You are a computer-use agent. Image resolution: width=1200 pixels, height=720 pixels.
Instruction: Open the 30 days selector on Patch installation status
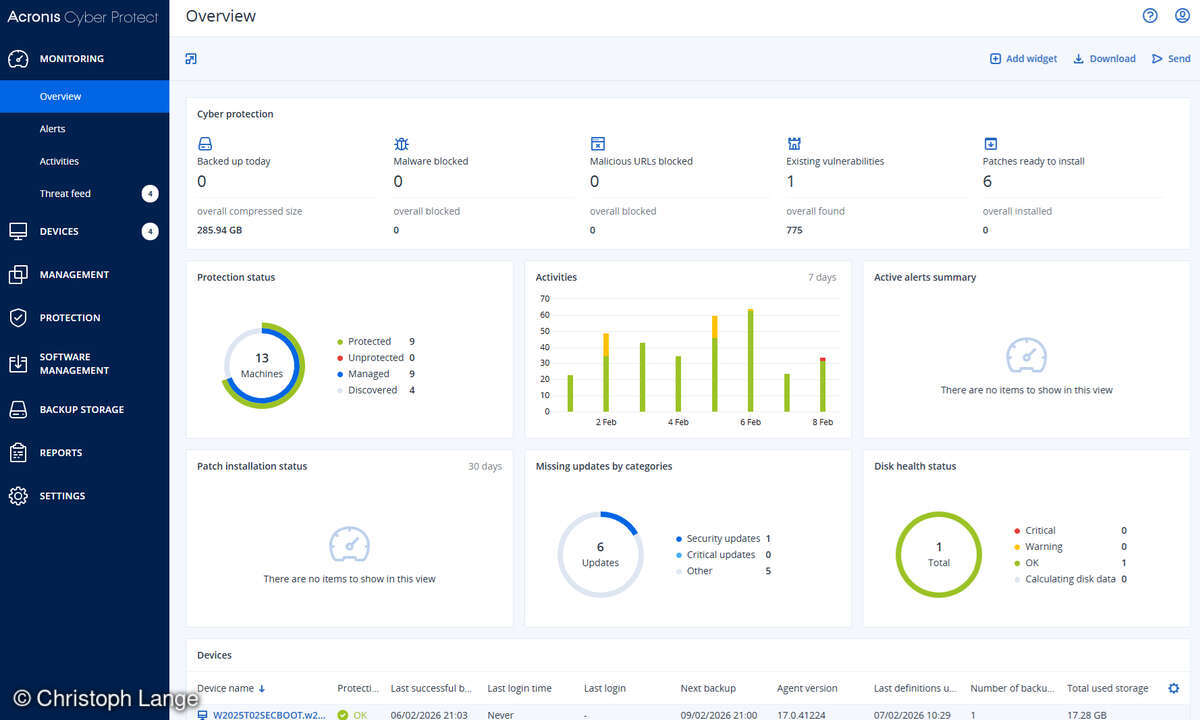coord(485,466)
